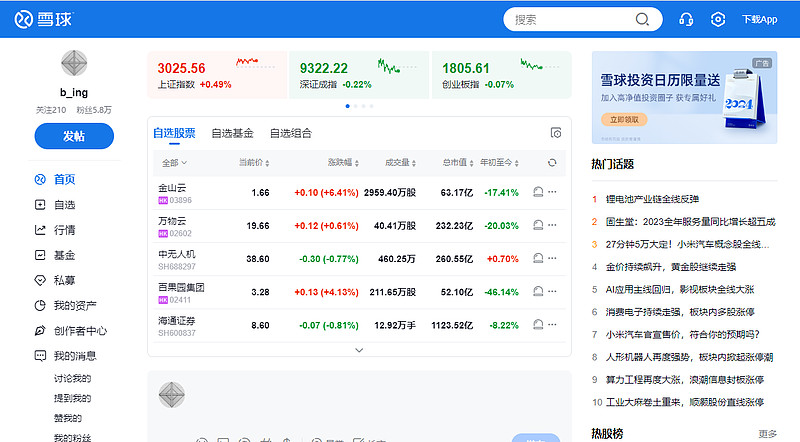The height and width of the screenshot is (442, 800).
Task: Open 深证成指 9322.22 card
Action: tap(359, 75)
